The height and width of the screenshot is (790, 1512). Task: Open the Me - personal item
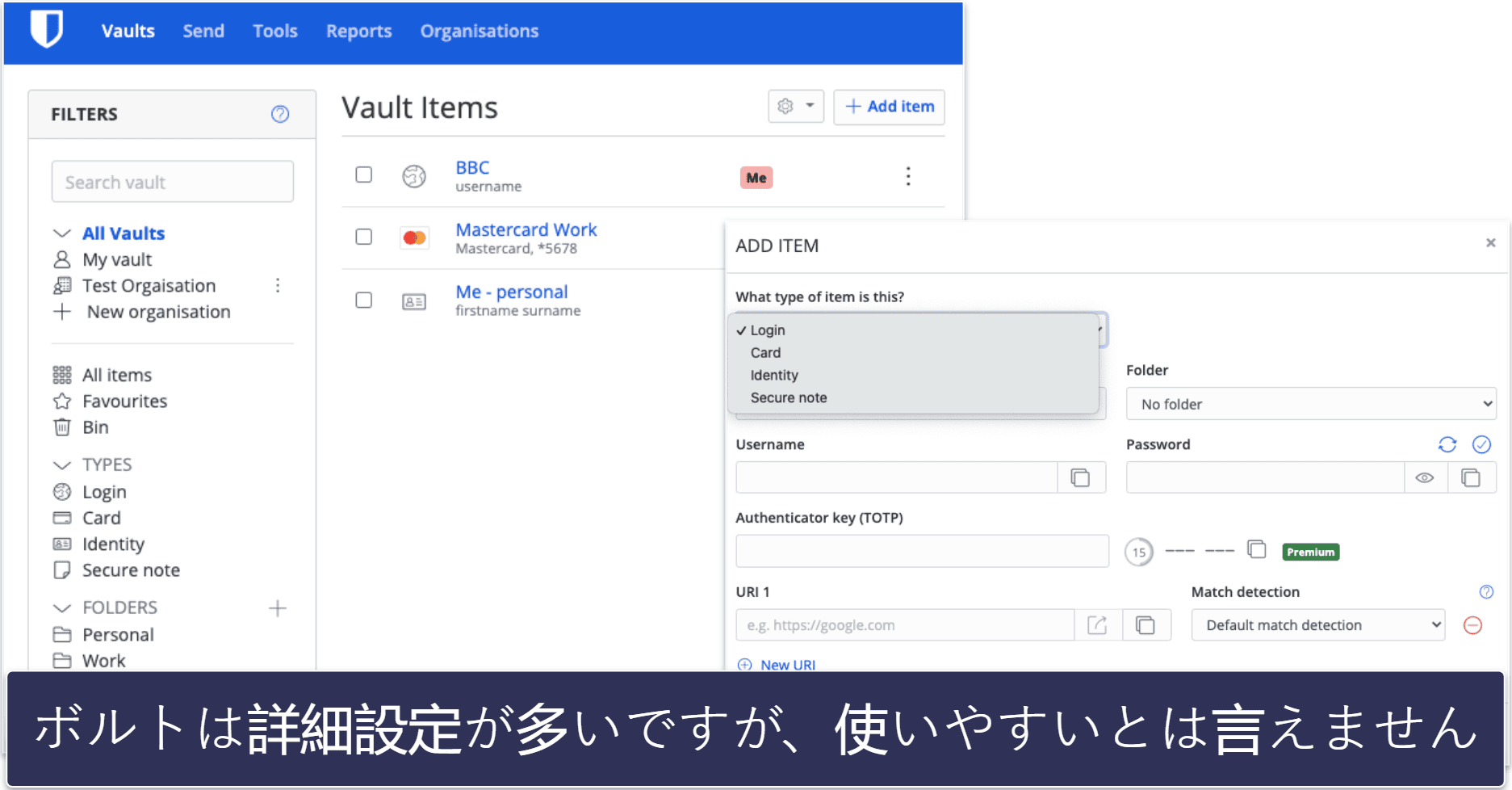point(512,292)
